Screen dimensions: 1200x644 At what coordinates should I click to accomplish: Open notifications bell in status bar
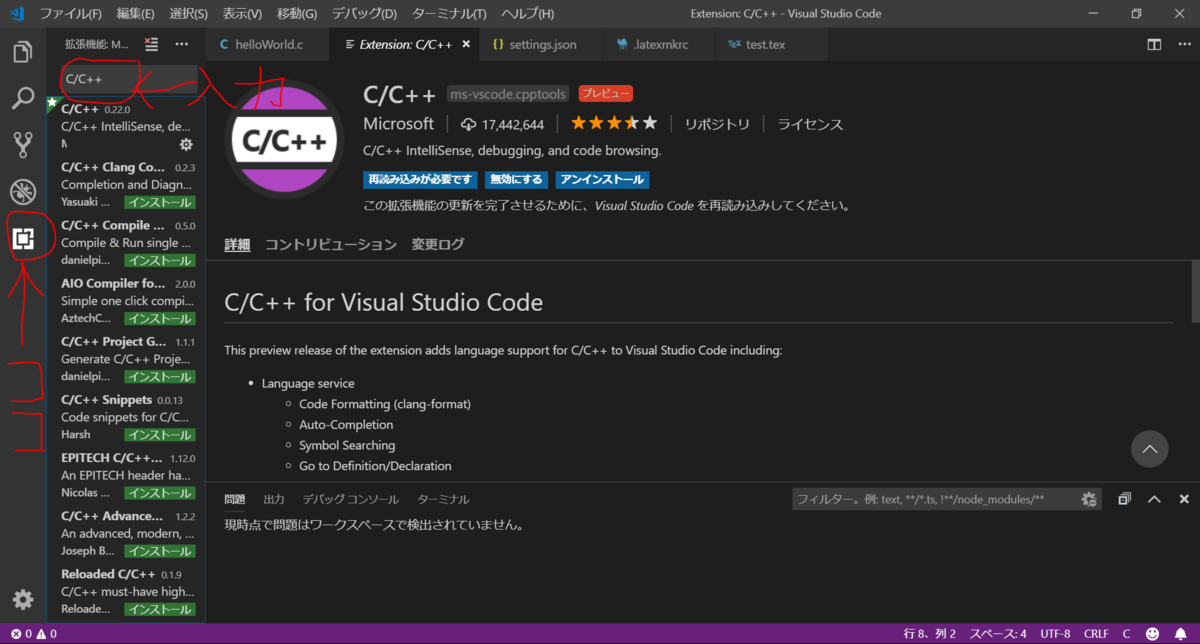(1180, 634)
